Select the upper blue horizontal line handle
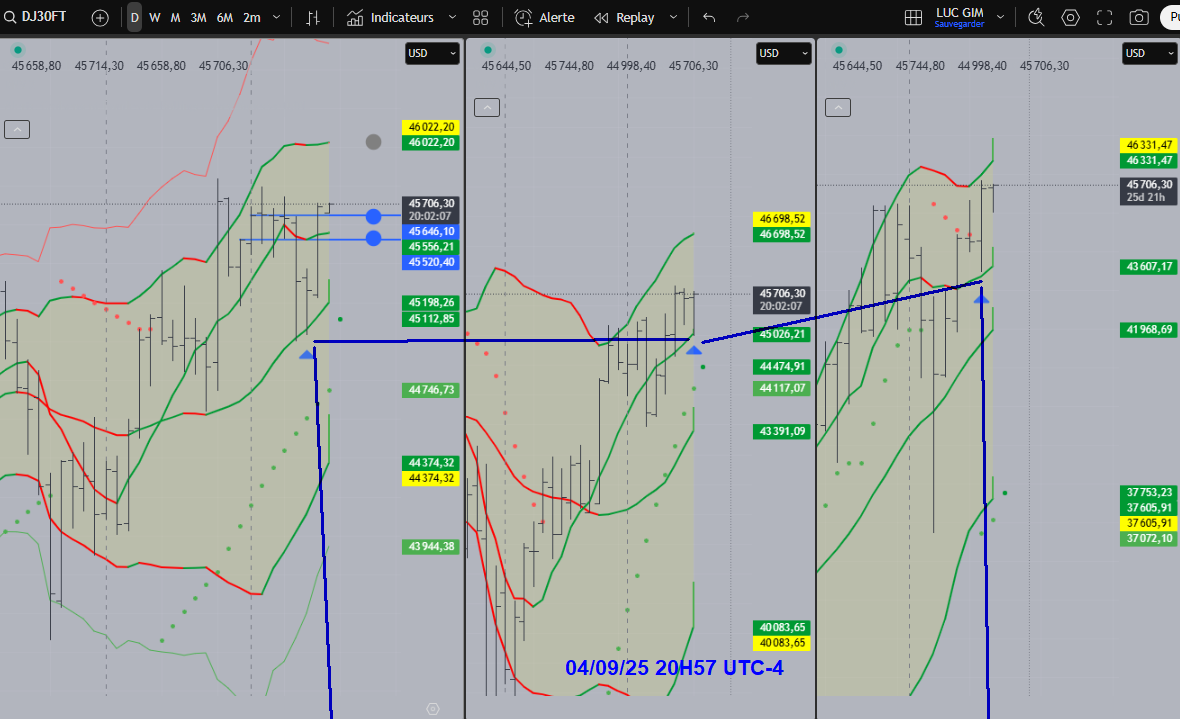The width and height of the screenshot is (1180, 719). [373, 217]
